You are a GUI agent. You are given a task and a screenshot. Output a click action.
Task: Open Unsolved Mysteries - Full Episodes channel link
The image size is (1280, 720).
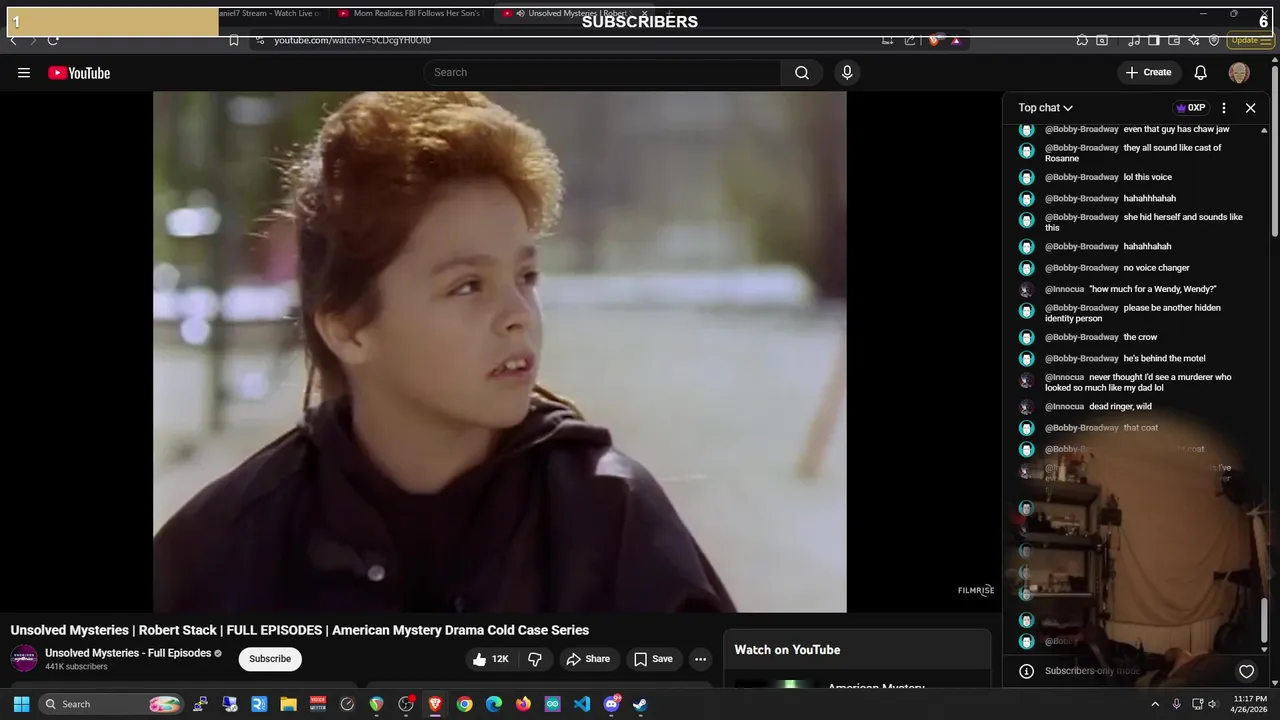(128, 653)
